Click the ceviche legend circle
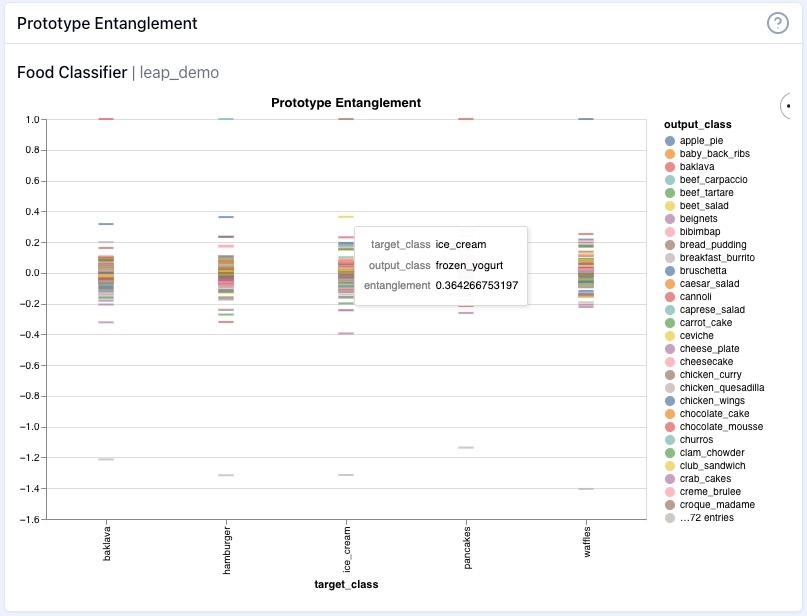The image size is (807, 616). [670, 336]
